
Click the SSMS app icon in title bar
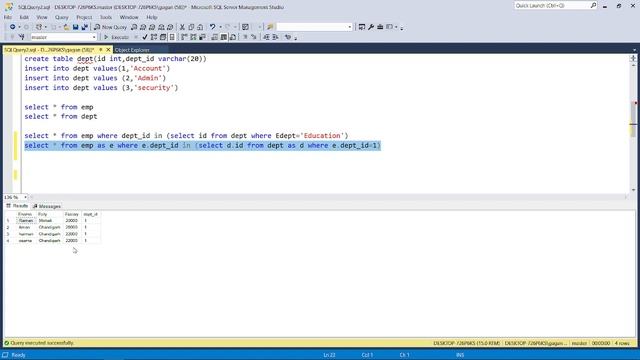tap(9, 7)
